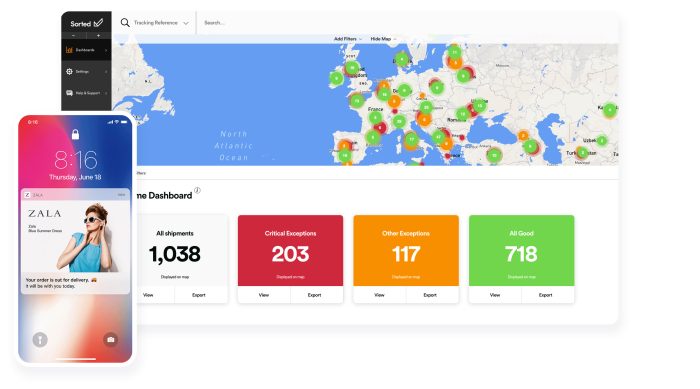Click the Settings gear icon
Screen dimensions: 700x389
pos(69,71)
